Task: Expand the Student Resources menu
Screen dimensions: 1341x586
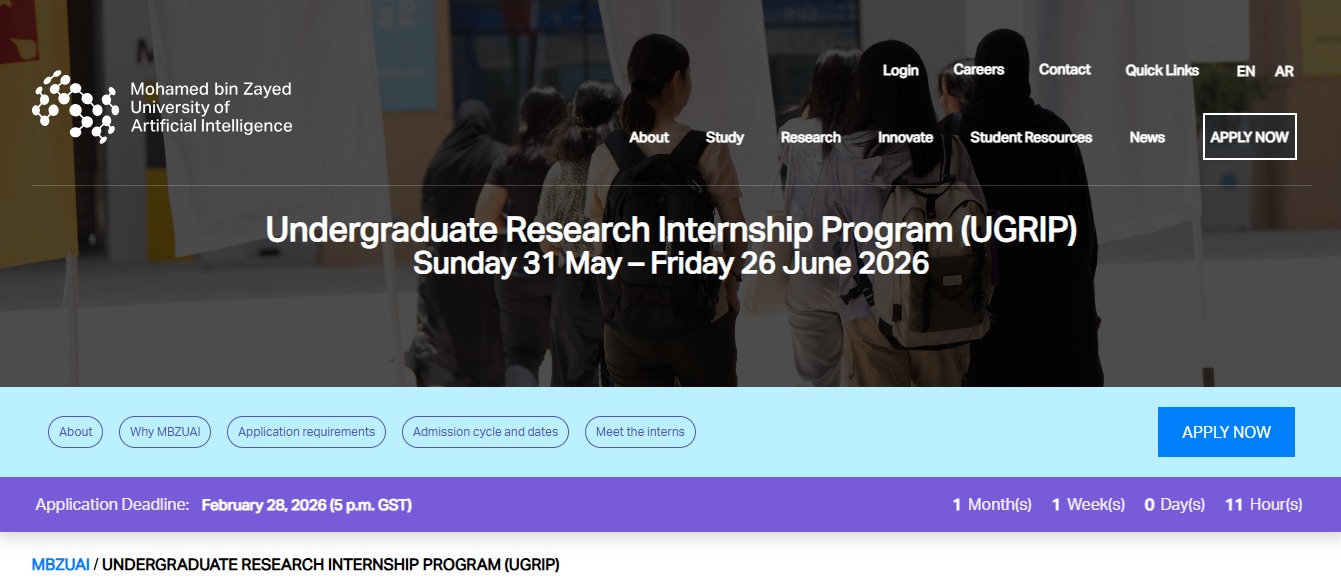Action: pyautogui.click(x=1030, y=137)
